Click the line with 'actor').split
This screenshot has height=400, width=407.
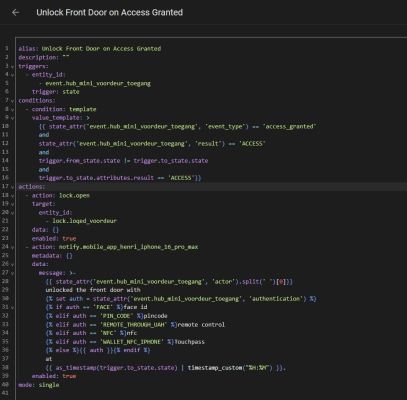169,282
